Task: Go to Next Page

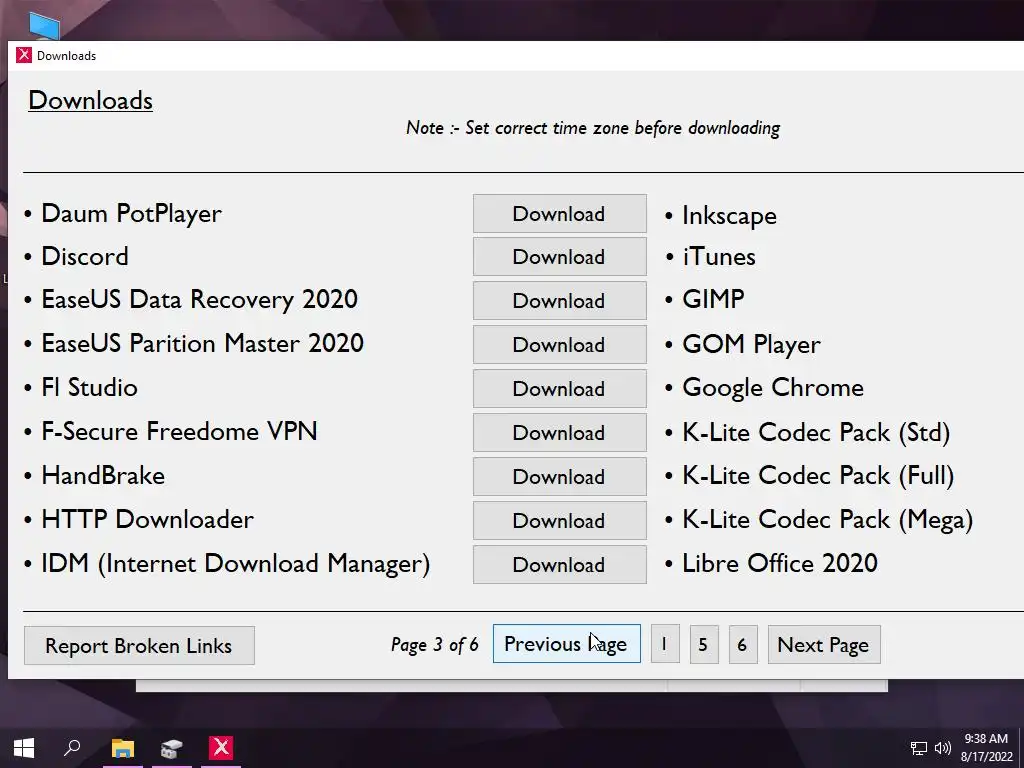Action: point(824,645)
